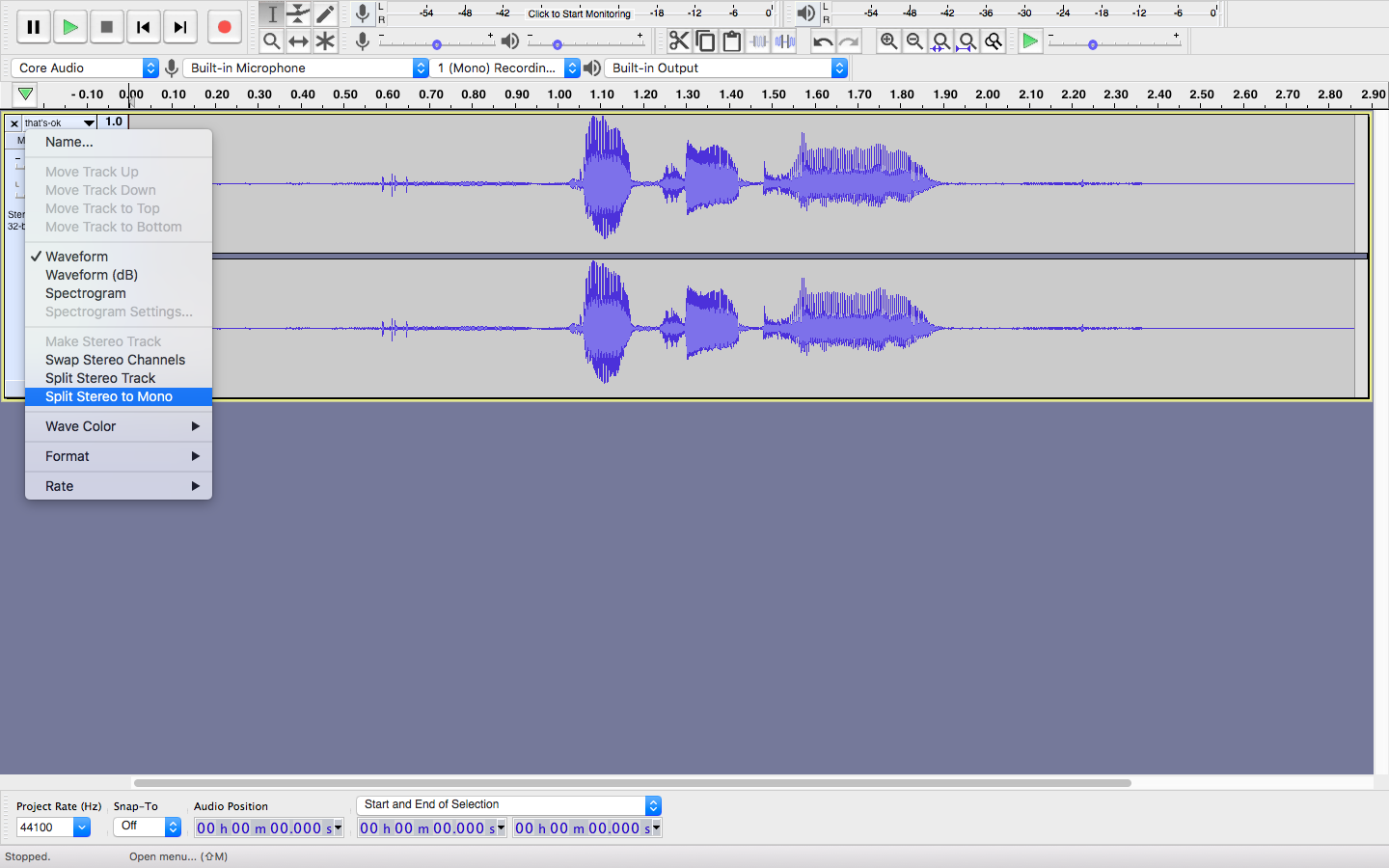Open Start and End of Selection dropdown
This screenshot has width=1389, height=868.
click(x=508, y=804)
